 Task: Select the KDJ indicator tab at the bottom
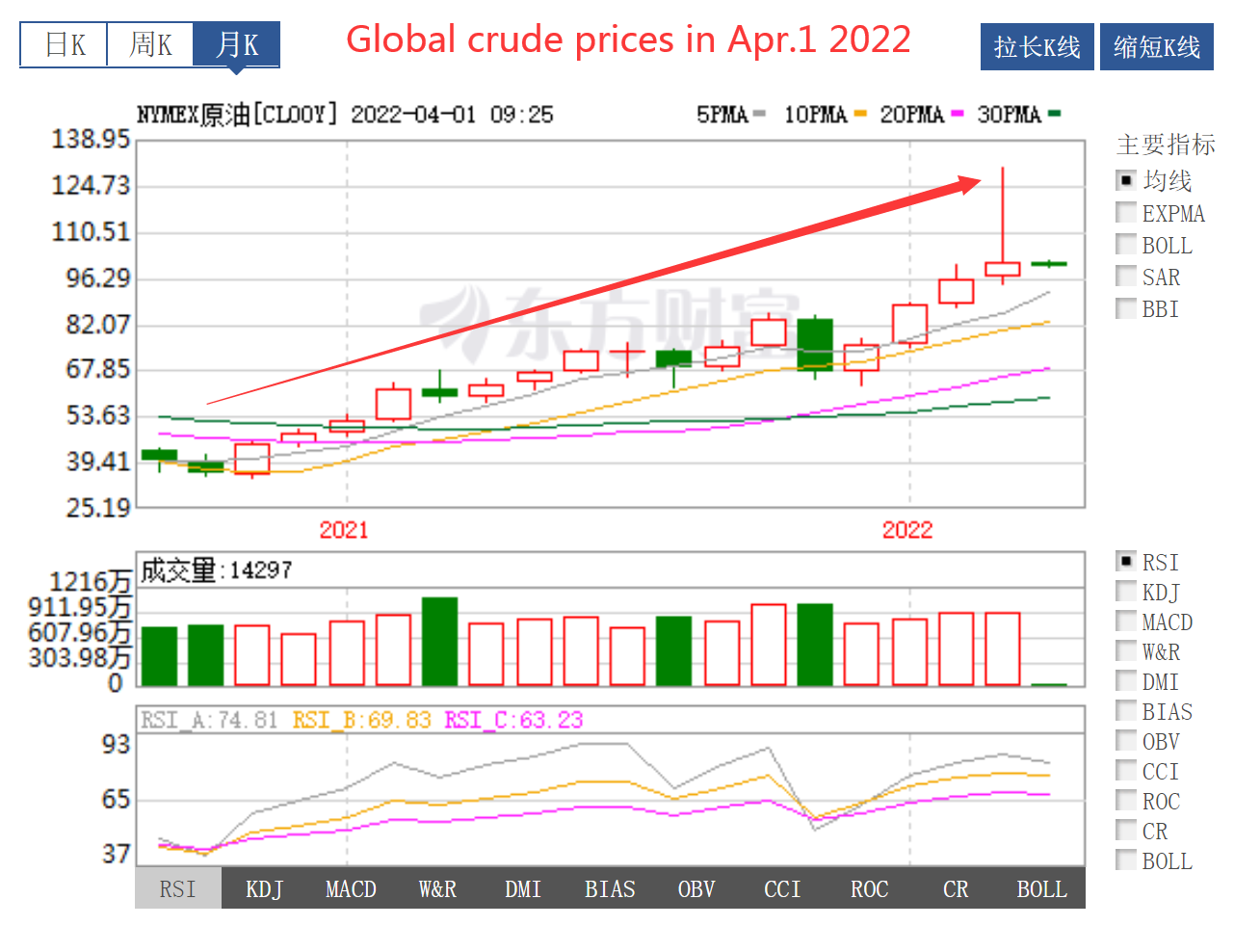click(263, 888)
